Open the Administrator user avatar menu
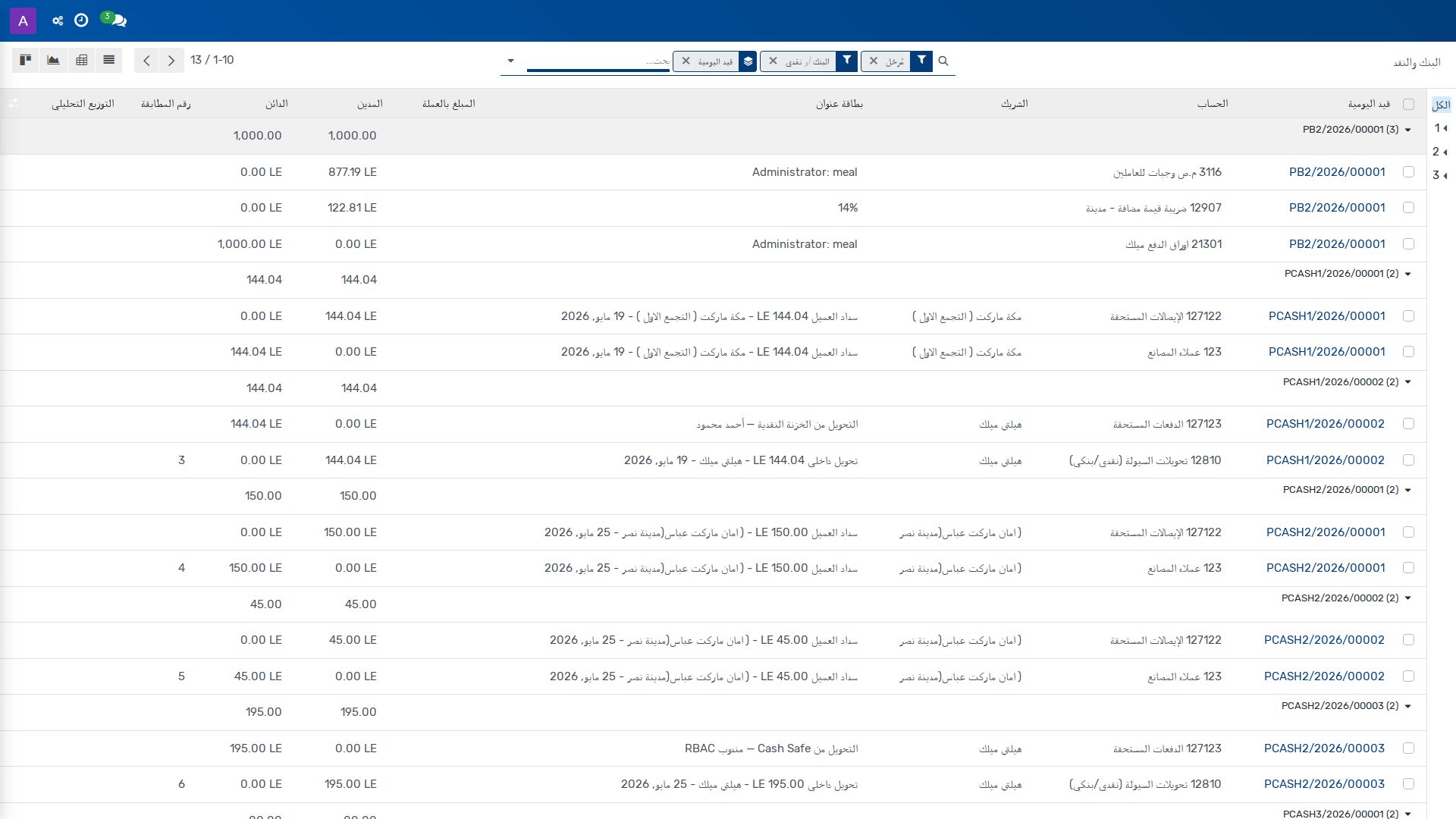 click(23, 20)
